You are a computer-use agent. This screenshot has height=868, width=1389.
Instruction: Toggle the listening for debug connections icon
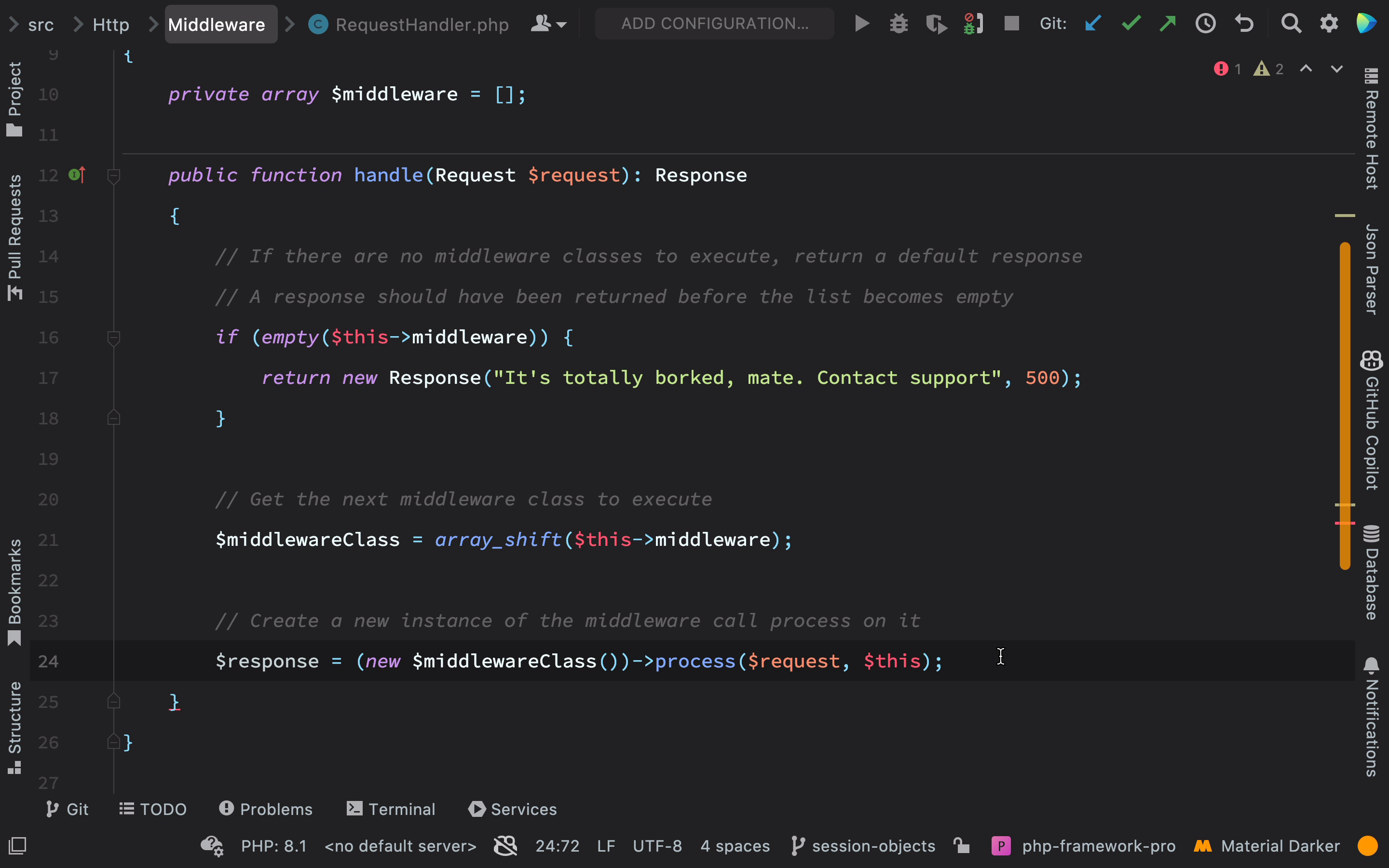[973, 24]
